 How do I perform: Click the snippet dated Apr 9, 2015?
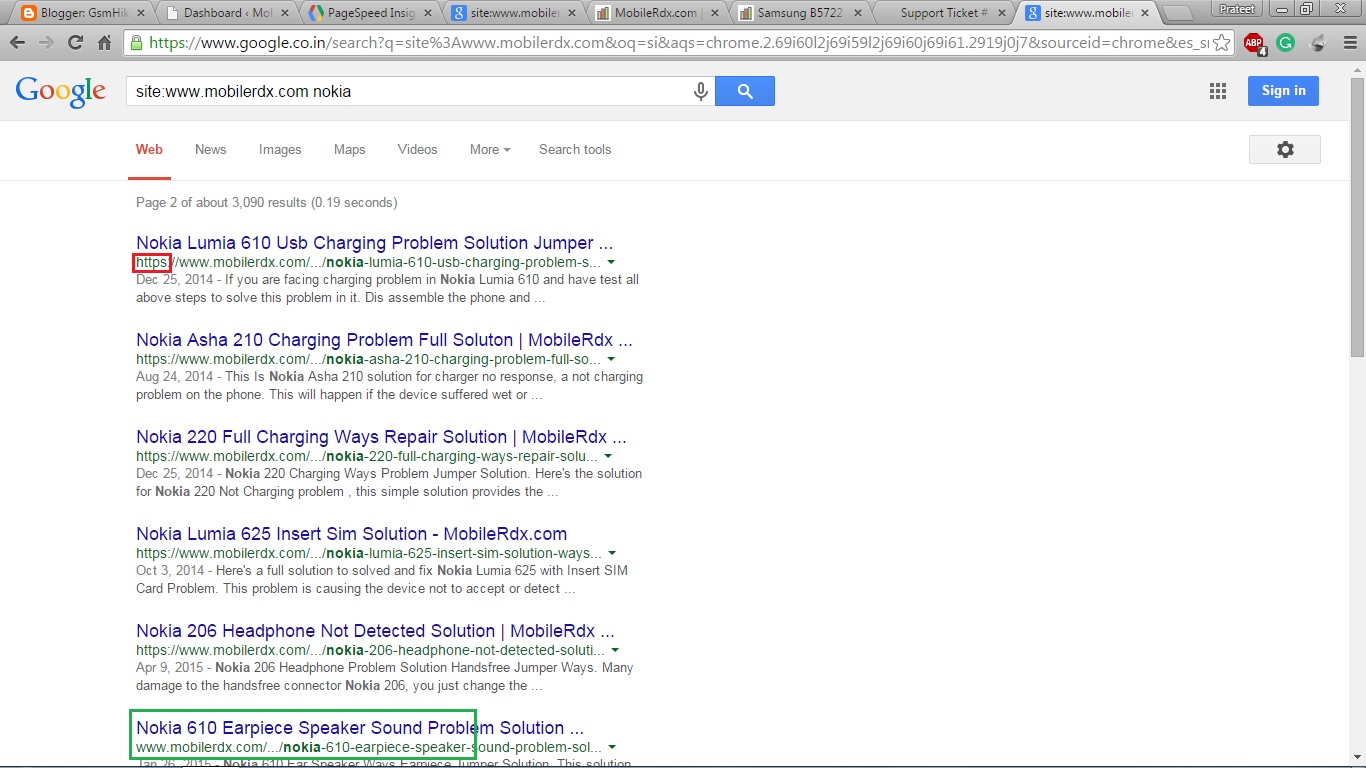tap(385, 677)
